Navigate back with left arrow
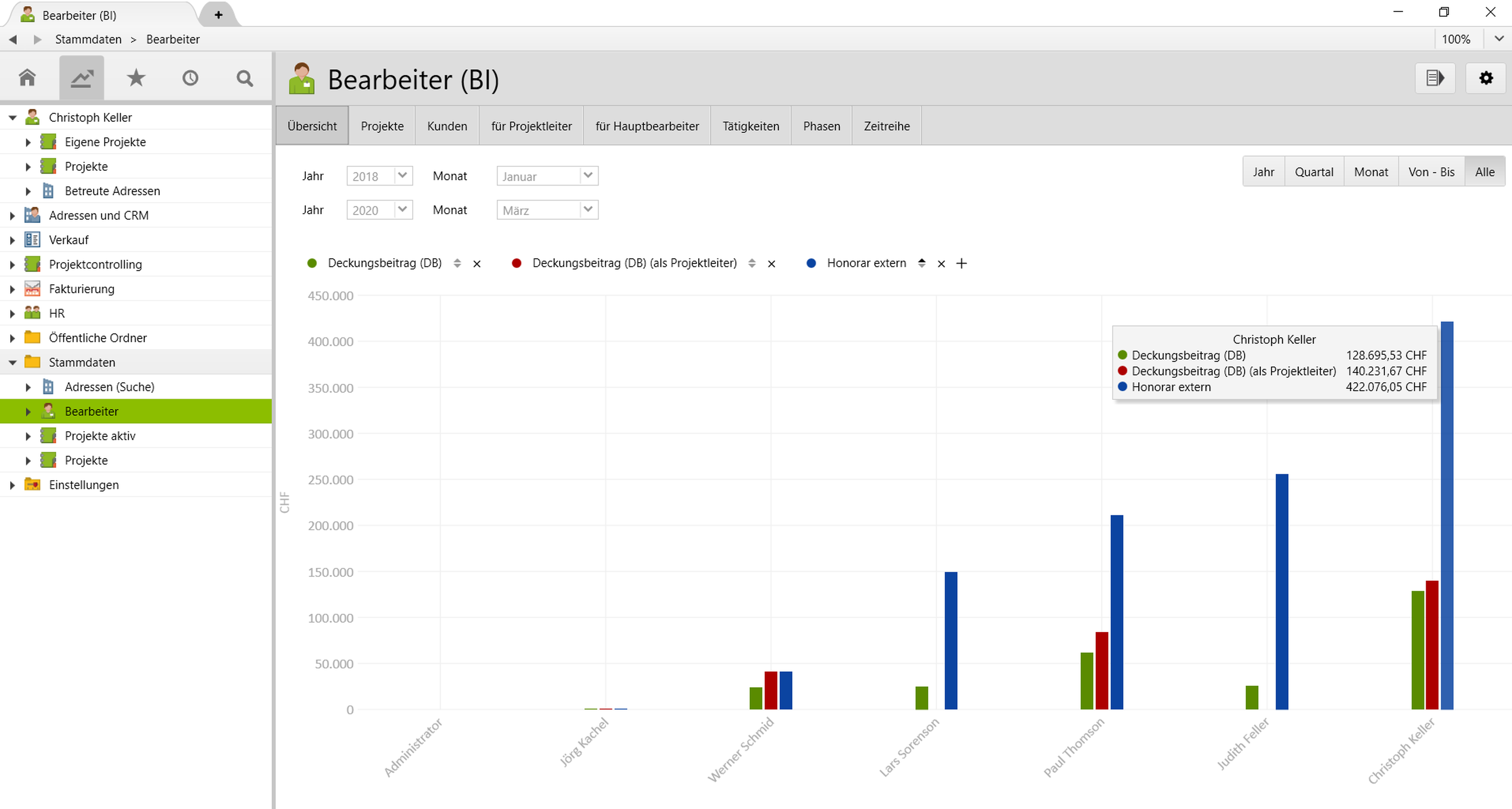 click(x=13, y=39)
